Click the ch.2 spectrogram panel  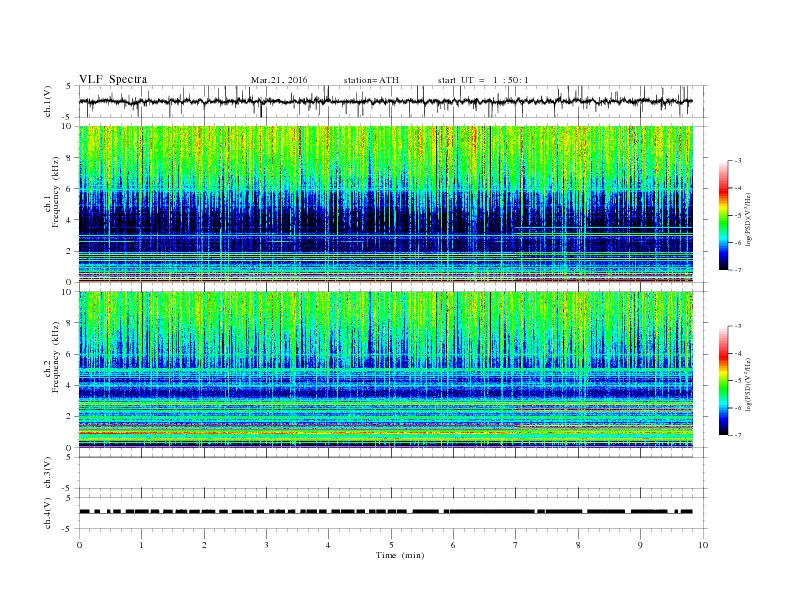386,370
